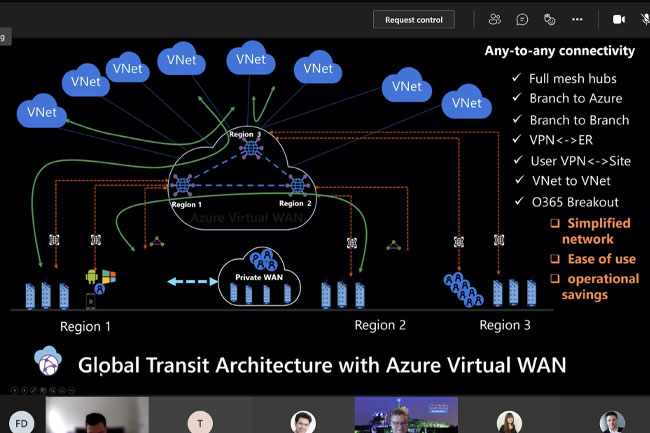Click the light blue dashed double arrow
Screen dimensions: 650x433
(x=192, y=281)
